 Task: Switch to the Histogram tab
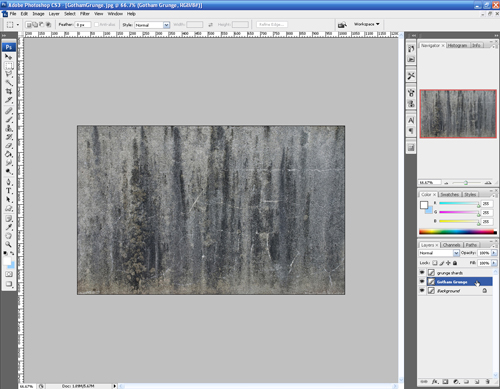pyautogui.click(x=457, y=45)
